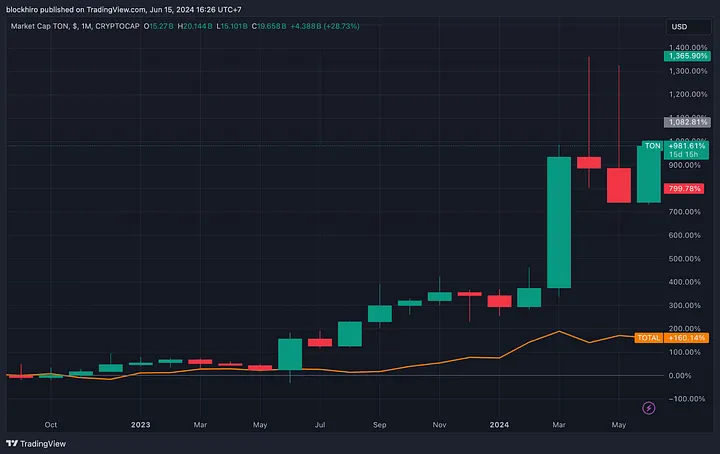Click the Nov label on time axis

(x=439, y=424)
